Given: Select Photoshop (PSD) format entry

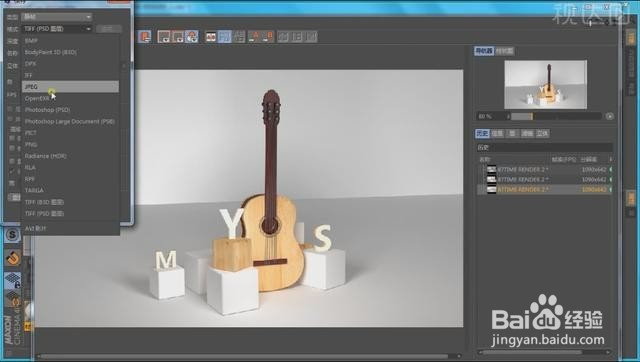Looking at the screenshot, I should coord(70,110).
